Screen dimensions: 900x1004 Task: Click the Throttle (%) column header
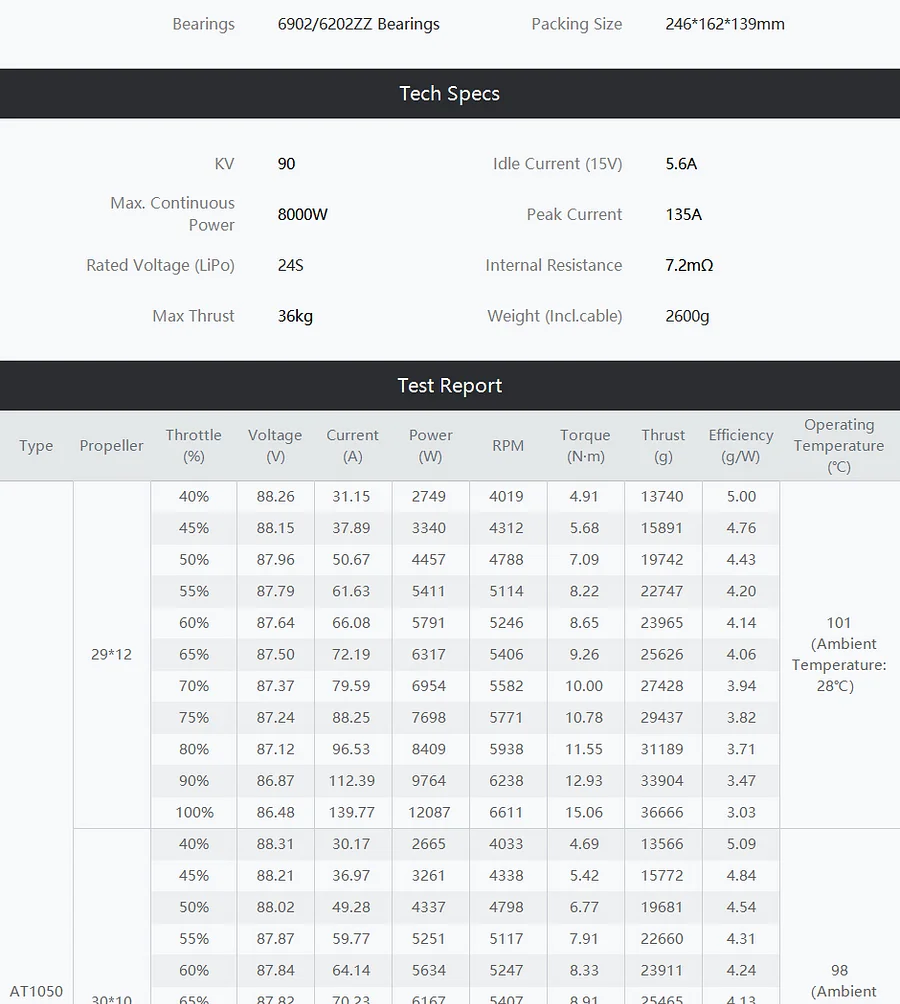[x=194, y=446]
